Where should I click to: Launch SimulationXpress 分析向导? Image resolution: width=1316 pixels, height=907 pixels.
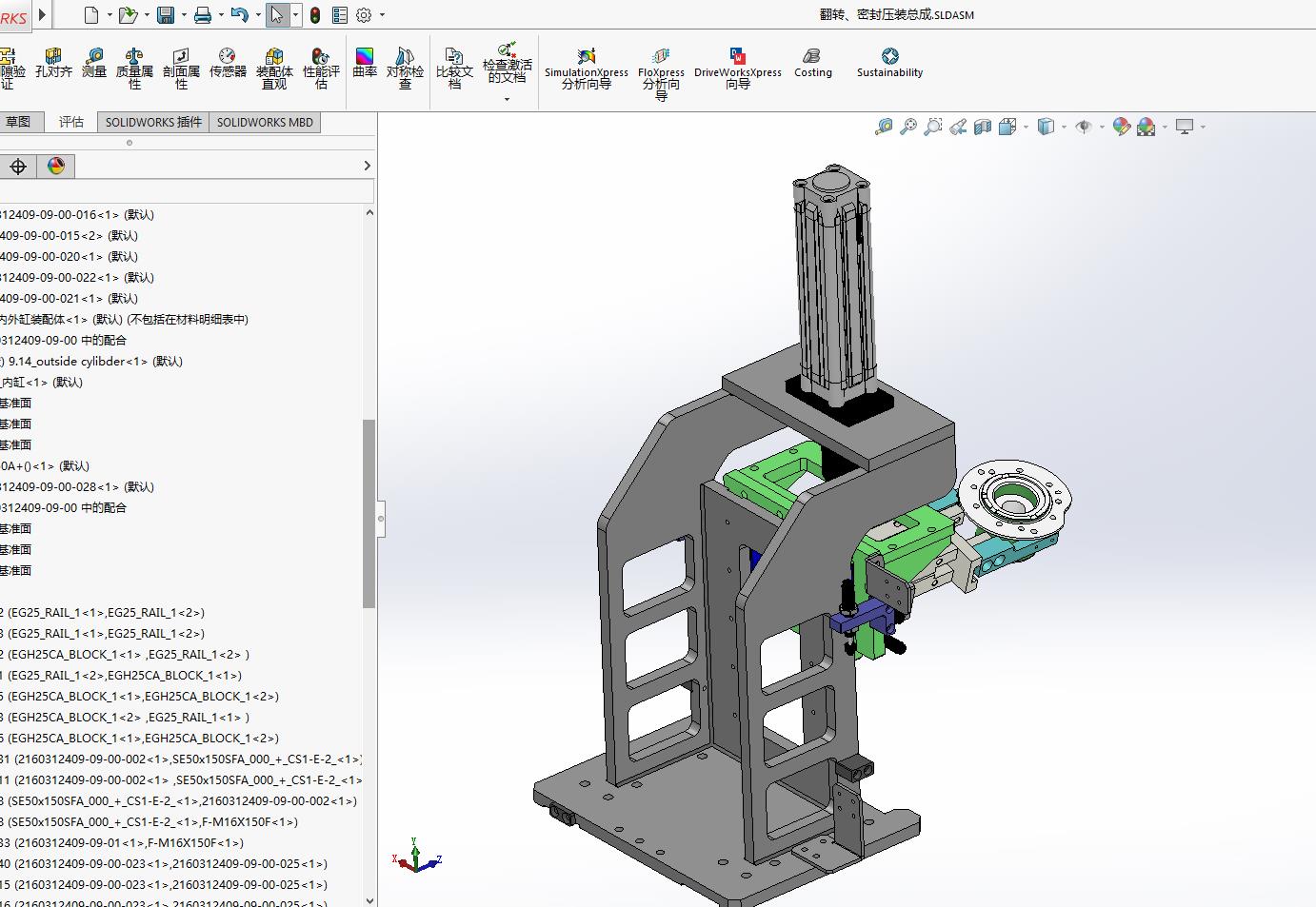(587, 69)
